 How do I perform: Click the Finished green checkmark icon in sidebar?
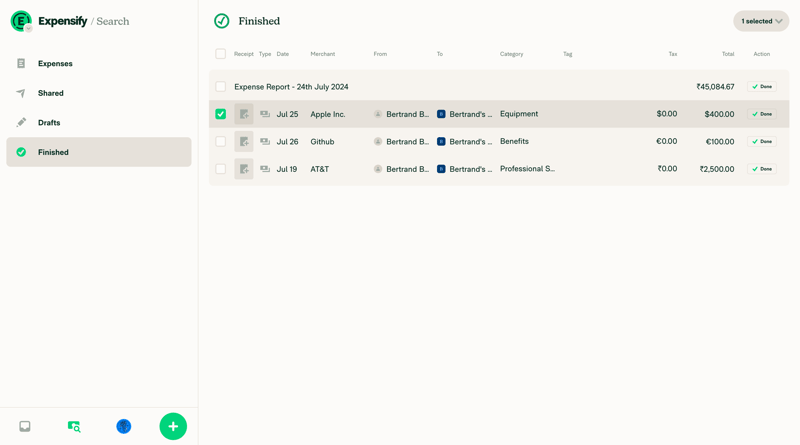[21, 152]
